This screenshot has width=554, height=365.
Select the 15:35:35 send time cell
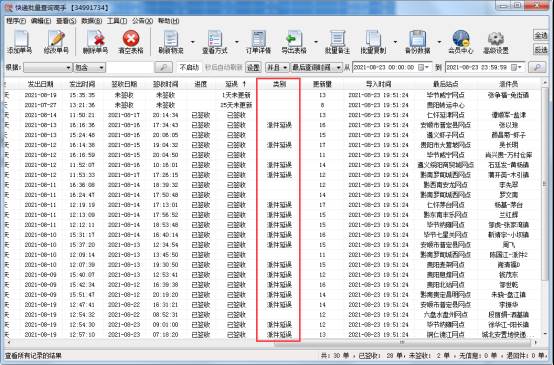pyautogui.click(x=82, y=95)
